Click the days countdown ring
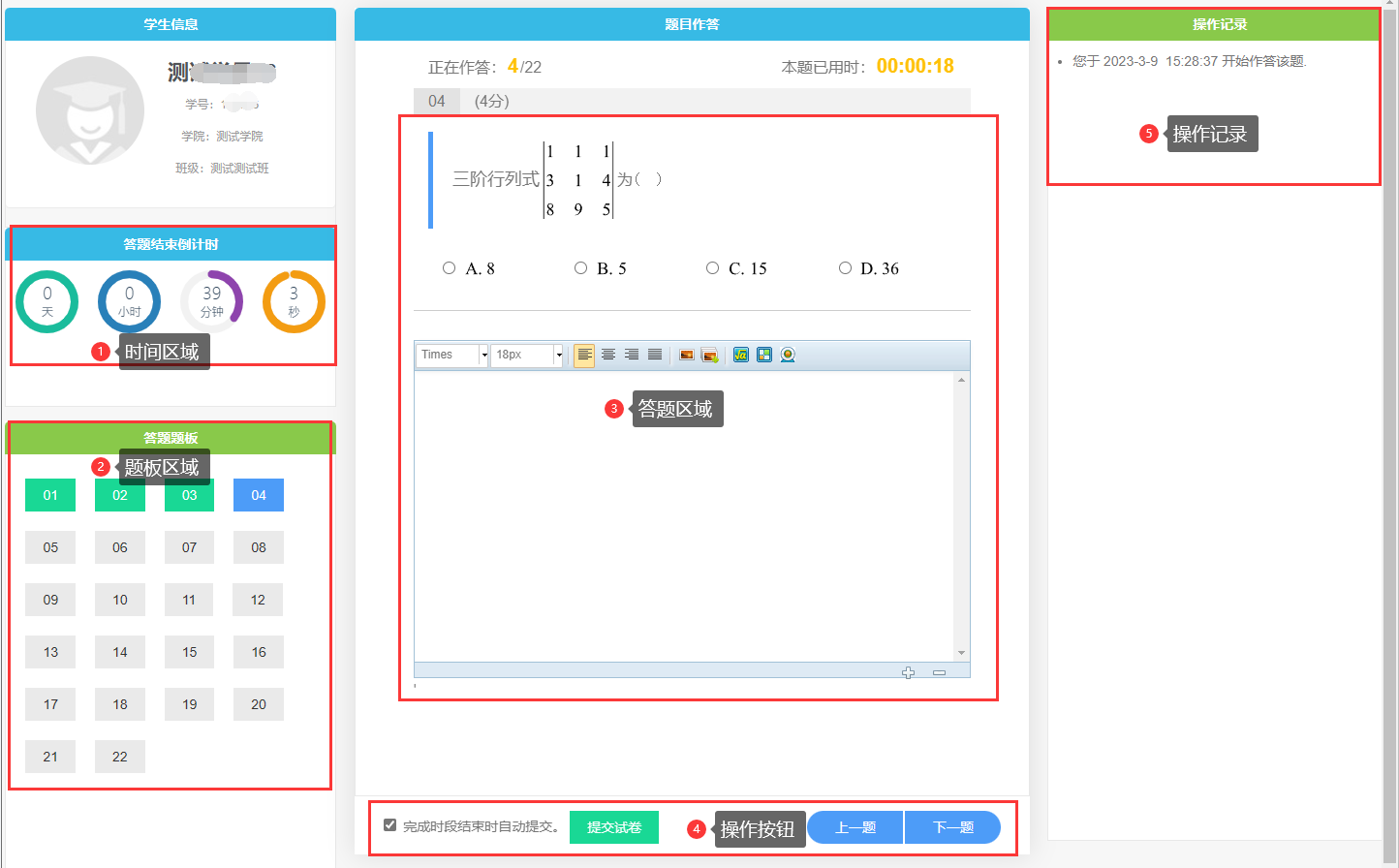Screen dimensions: 1399x868 [x=47, y=301]
